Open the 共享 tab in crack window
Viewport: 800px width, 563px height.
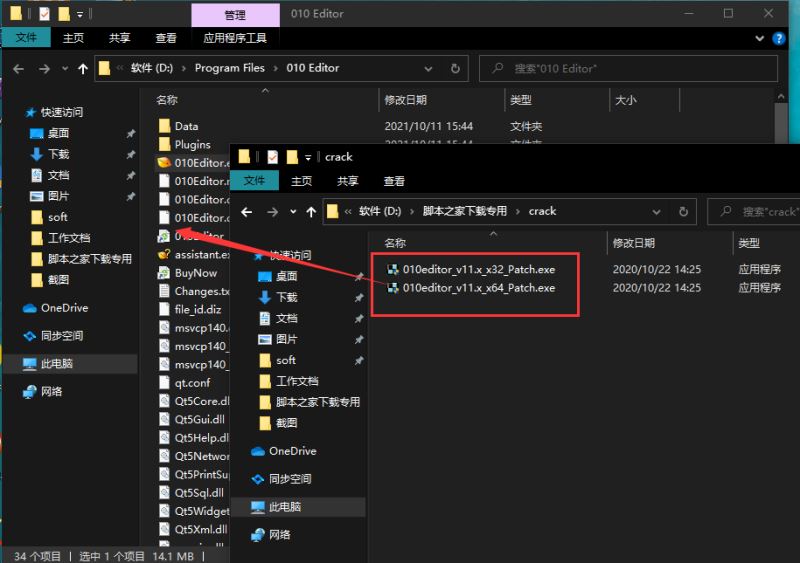(x=347, y=181)
